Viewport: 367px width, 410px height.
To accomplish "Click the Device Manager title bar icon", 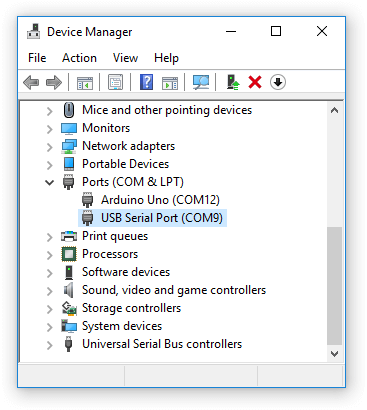I will [x=34, y=31].
